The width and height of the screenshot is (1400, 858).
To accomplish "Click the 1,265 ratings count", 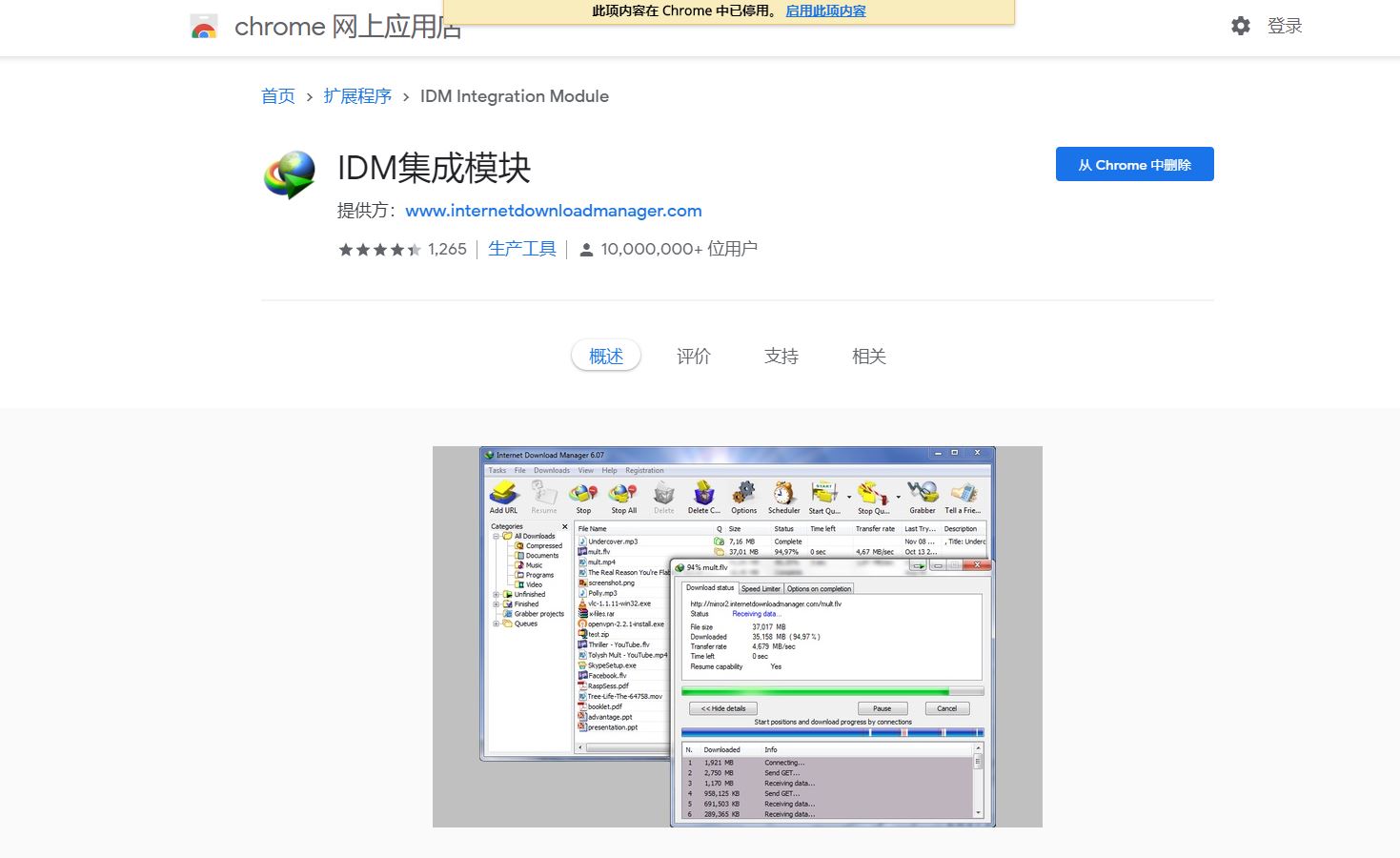I will coord(447,250).
